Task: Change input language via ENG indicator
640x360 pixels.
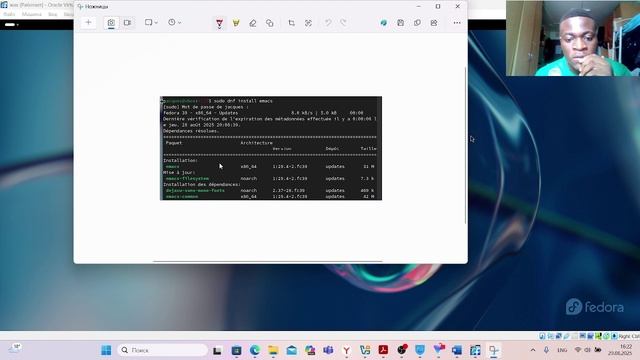Action: pyautogui.click(x=562, y=350)
